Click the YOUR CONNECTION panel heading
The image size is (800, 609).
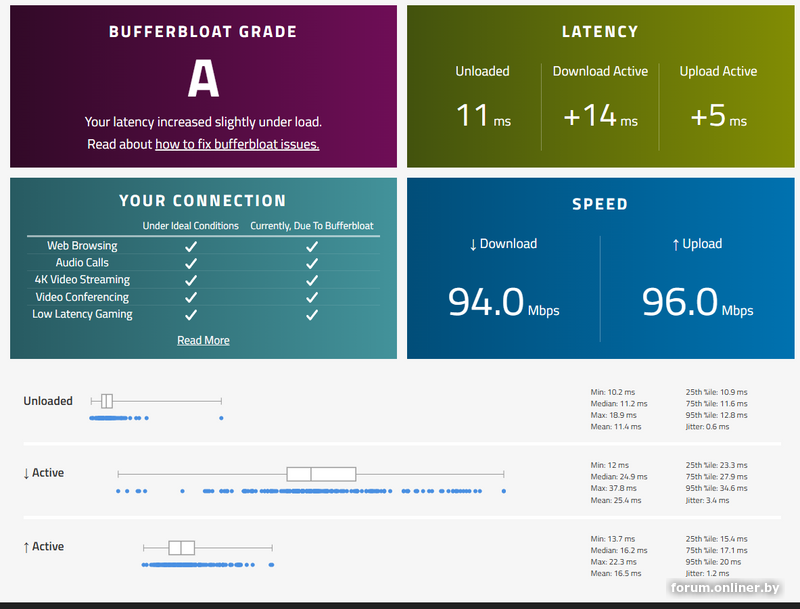[203, 201]
